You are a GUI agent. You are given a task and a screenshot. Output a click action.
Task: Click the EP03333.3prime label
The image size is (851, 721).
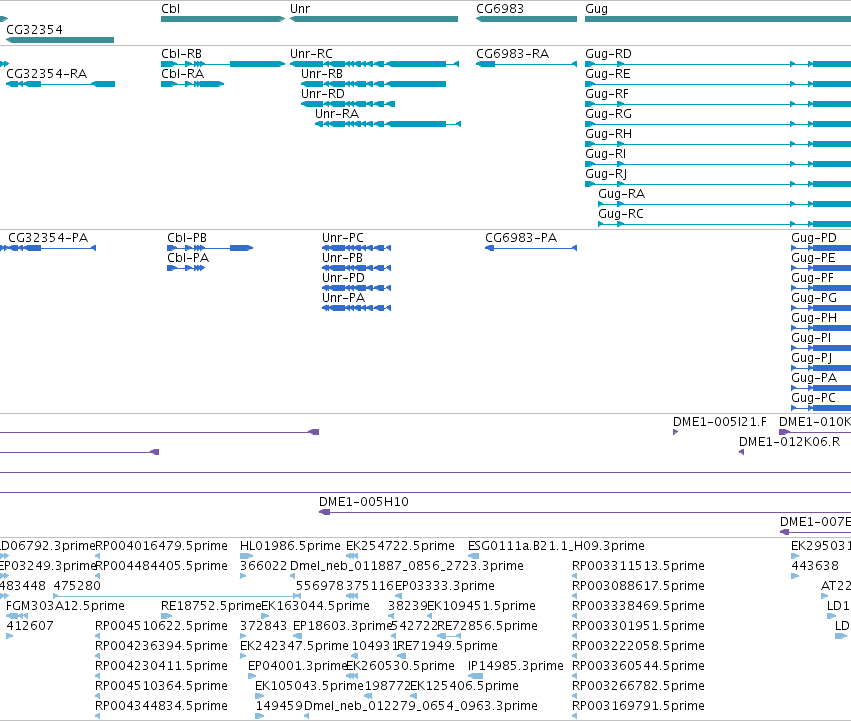point(445,586)
